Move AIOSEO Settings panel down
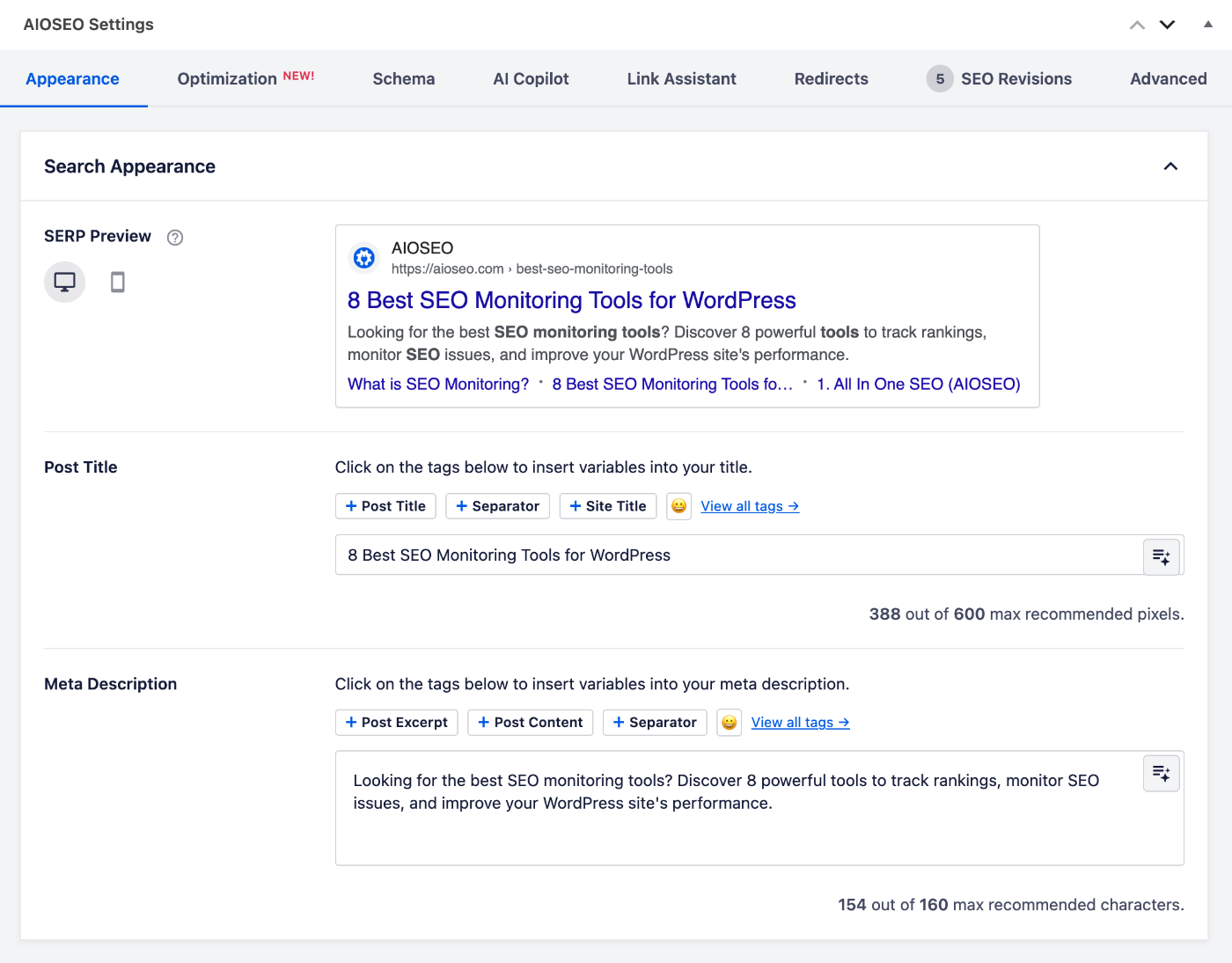Screen dimensions: 1232x963 click(x=1168, y=25)
